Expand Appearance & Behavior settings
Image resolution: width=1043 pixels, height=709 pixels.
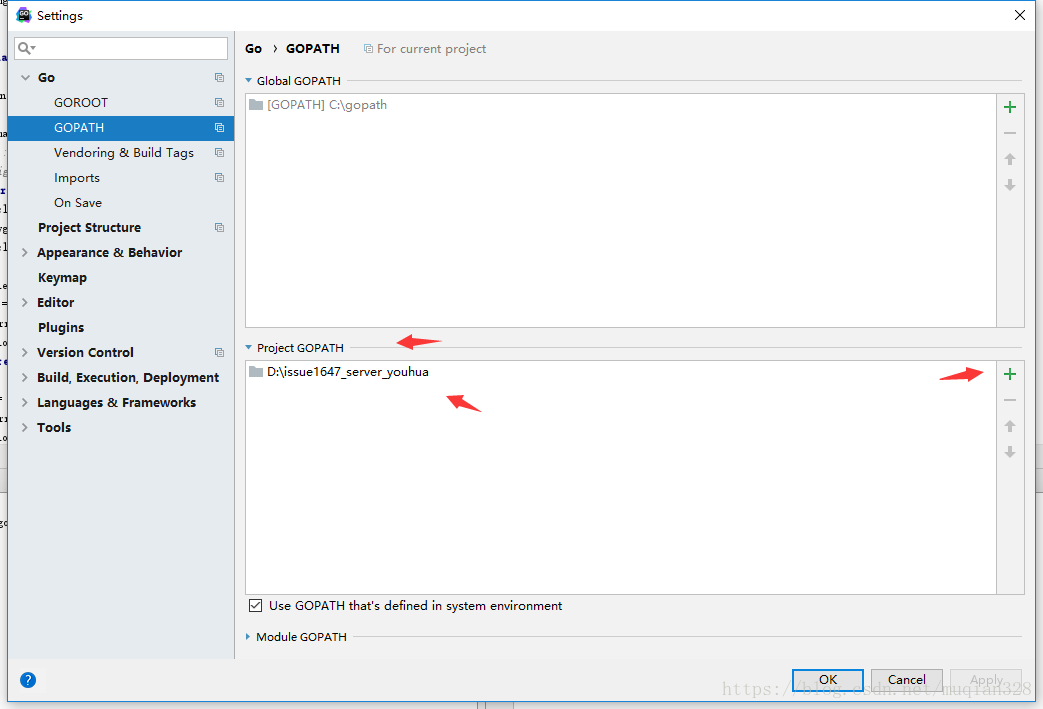(25, 253)
